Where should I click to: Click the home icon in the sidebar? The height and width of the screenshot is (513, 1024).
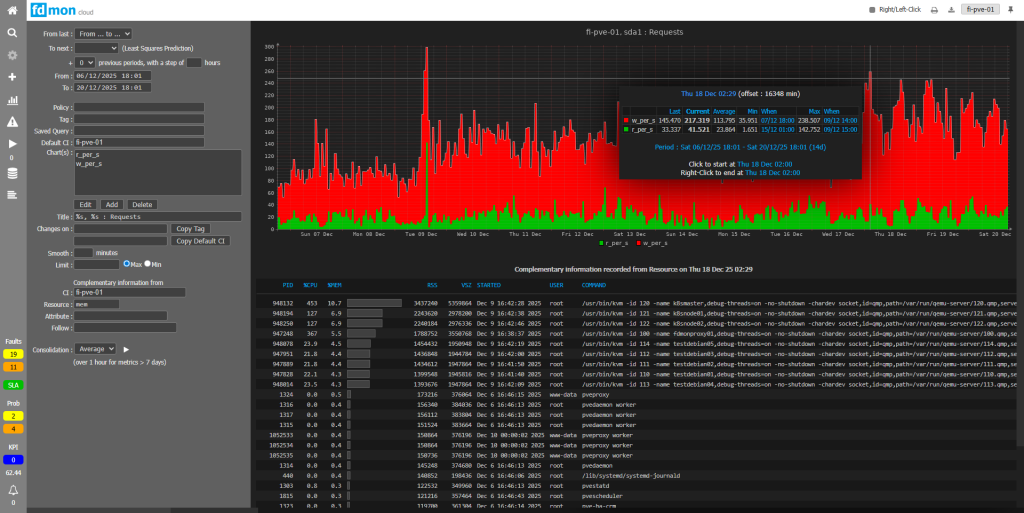tap(12, 10)
